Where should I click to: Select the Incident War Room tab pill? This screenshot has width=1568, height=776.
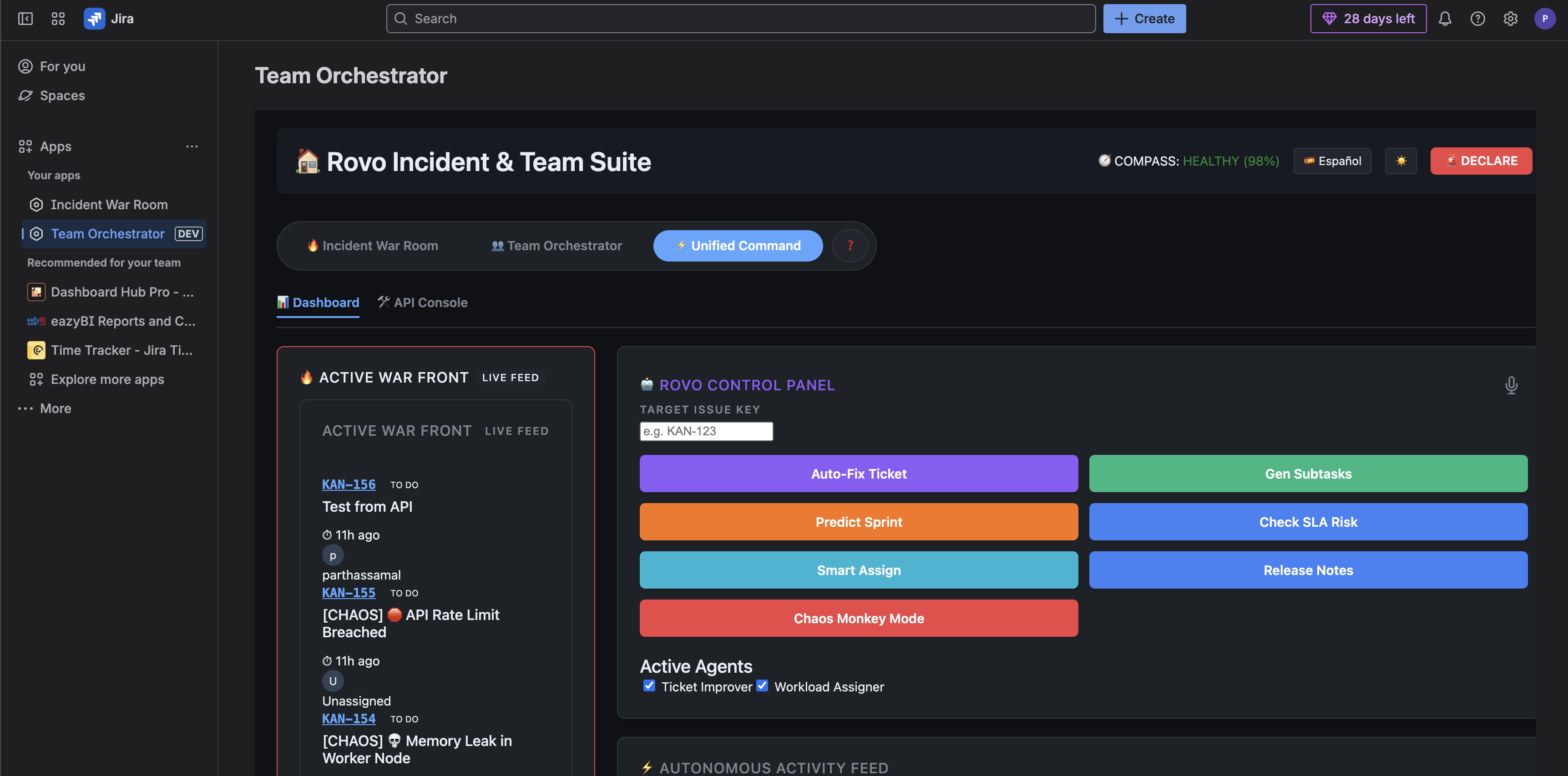[373, 246]
